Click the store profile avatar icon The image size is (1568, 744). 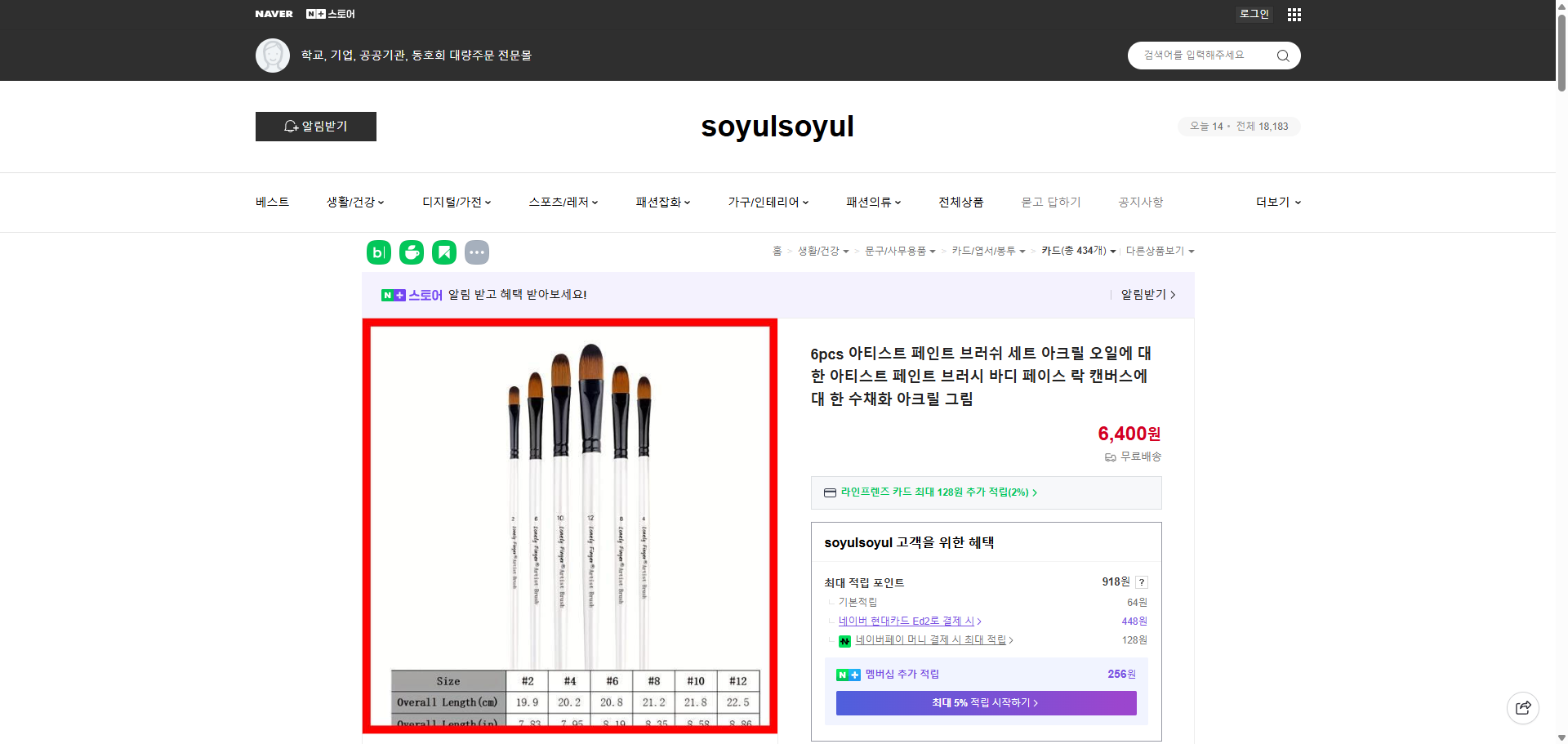point(272,55)
